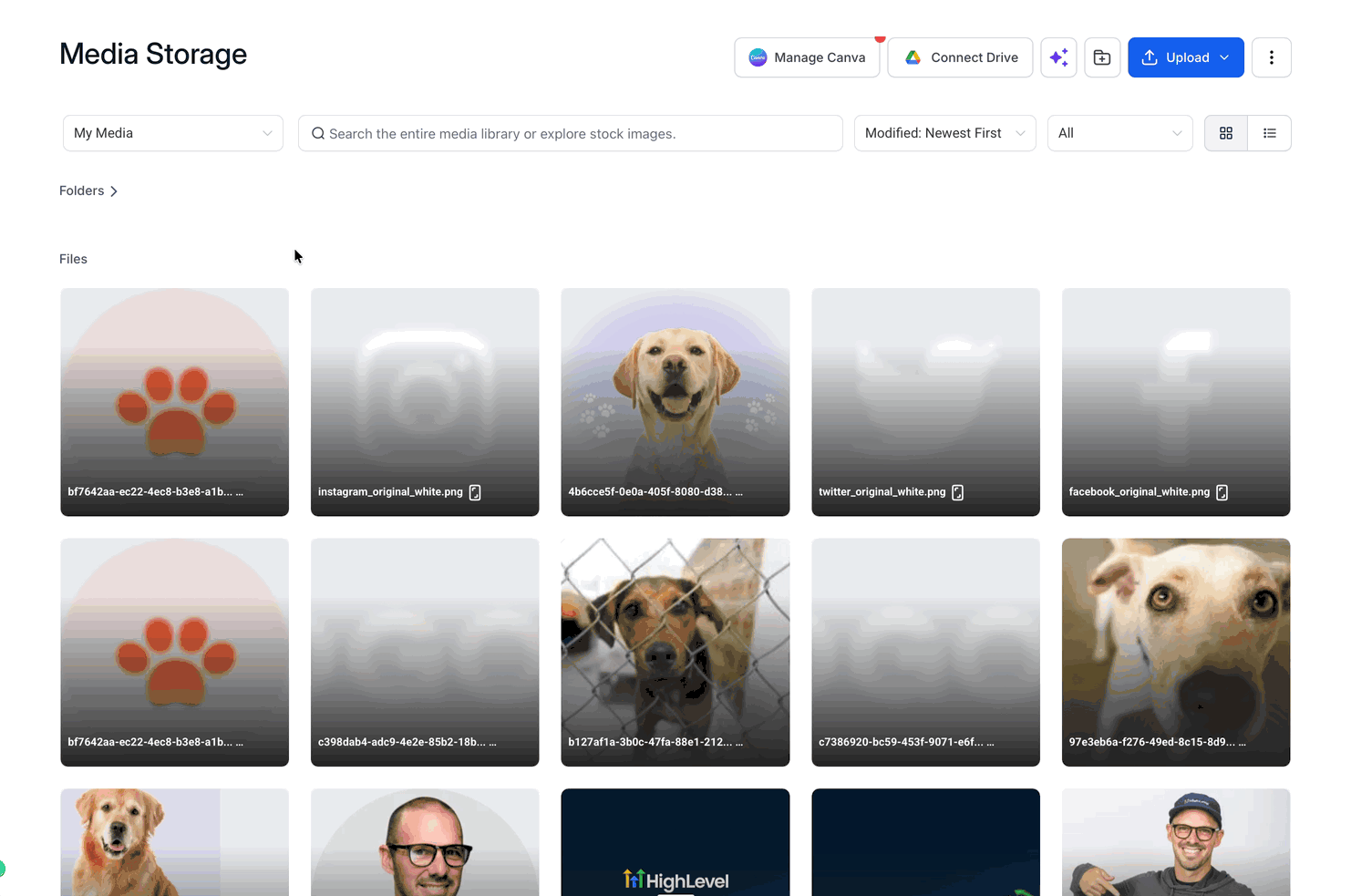Screen dimensions: 1351x896
Task: Select the dog behind chain-link fence thumbnail
Action: pos(675,653)
